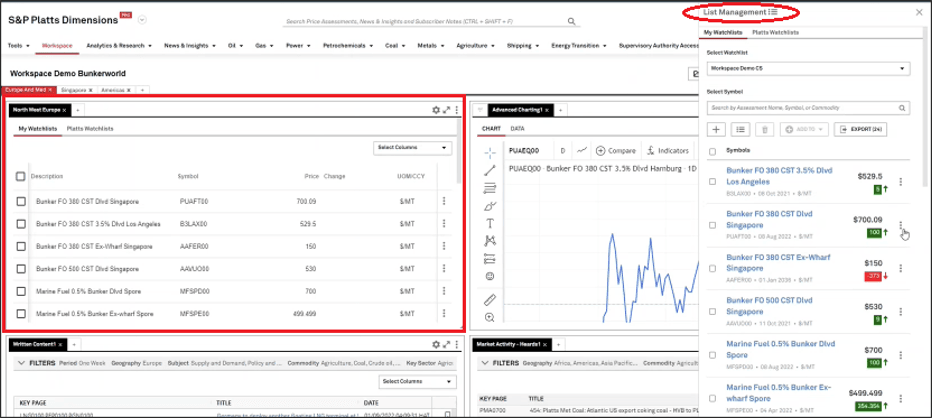This screenshot has height=418, width=932.
Task: Click the watchlist panel vertical scrollbar
Action: click(x=459, y=152)
